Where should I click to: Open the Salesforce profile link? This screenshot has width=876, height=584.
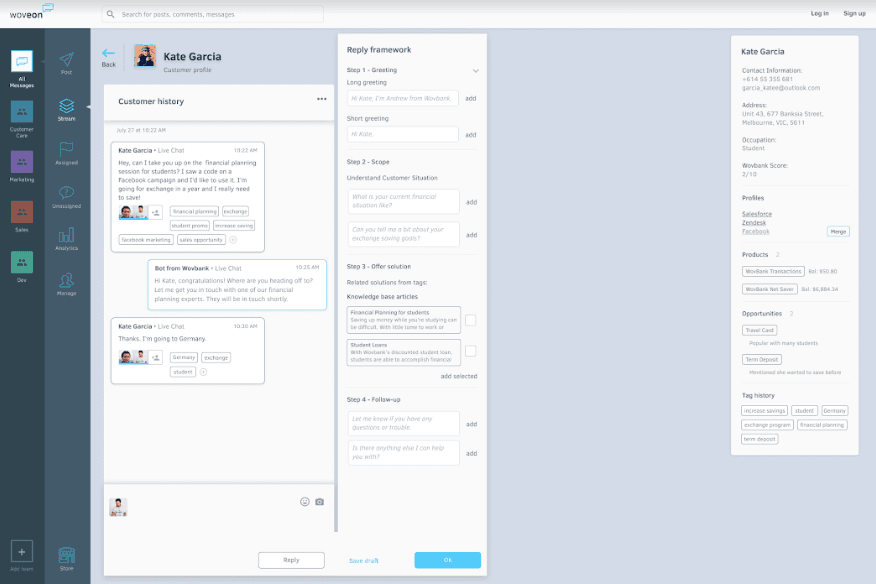pyautogui.click(x=756, y=214)
